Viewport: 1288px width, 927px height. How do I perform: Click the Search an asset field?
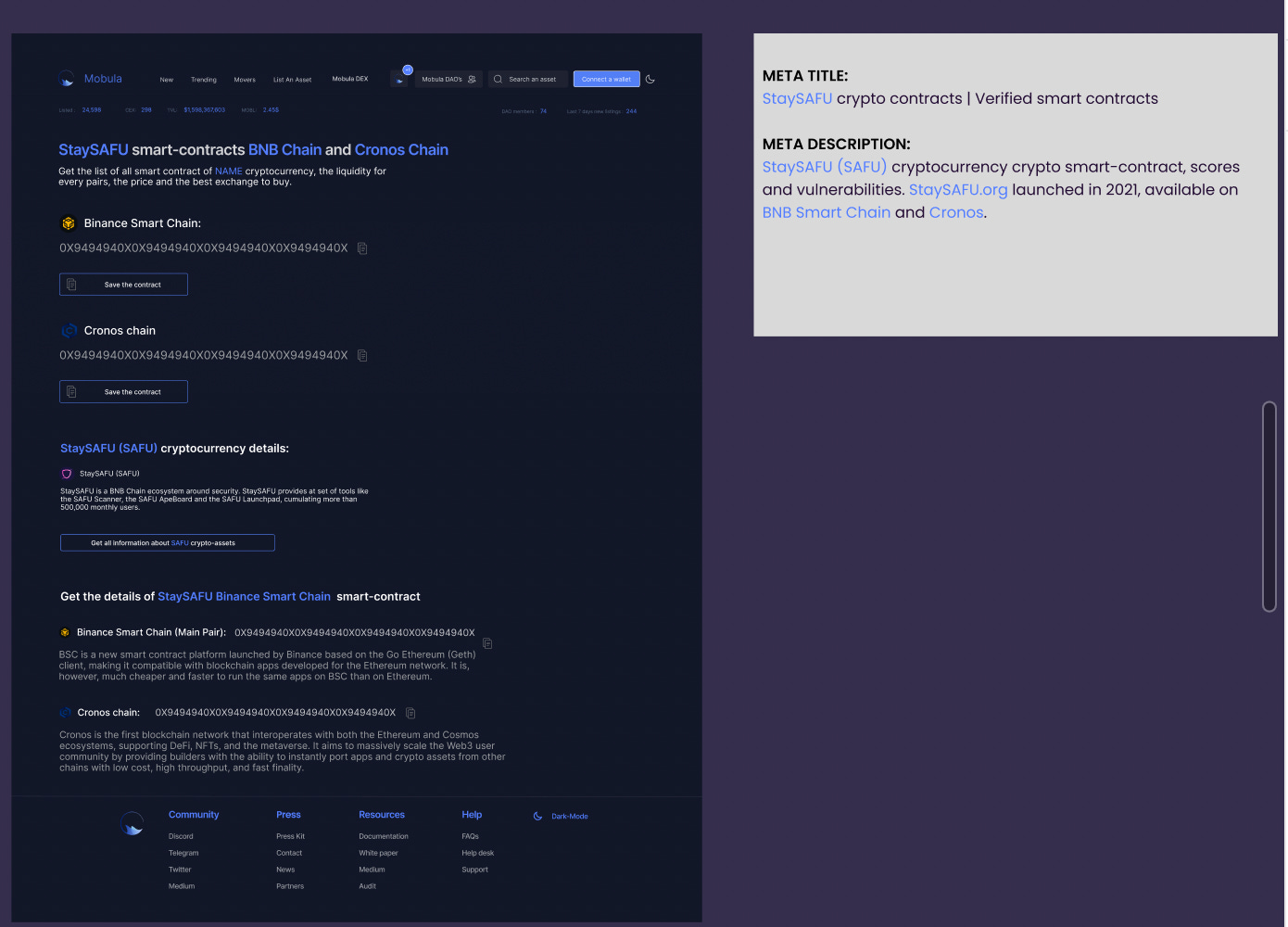click(528, 80)
